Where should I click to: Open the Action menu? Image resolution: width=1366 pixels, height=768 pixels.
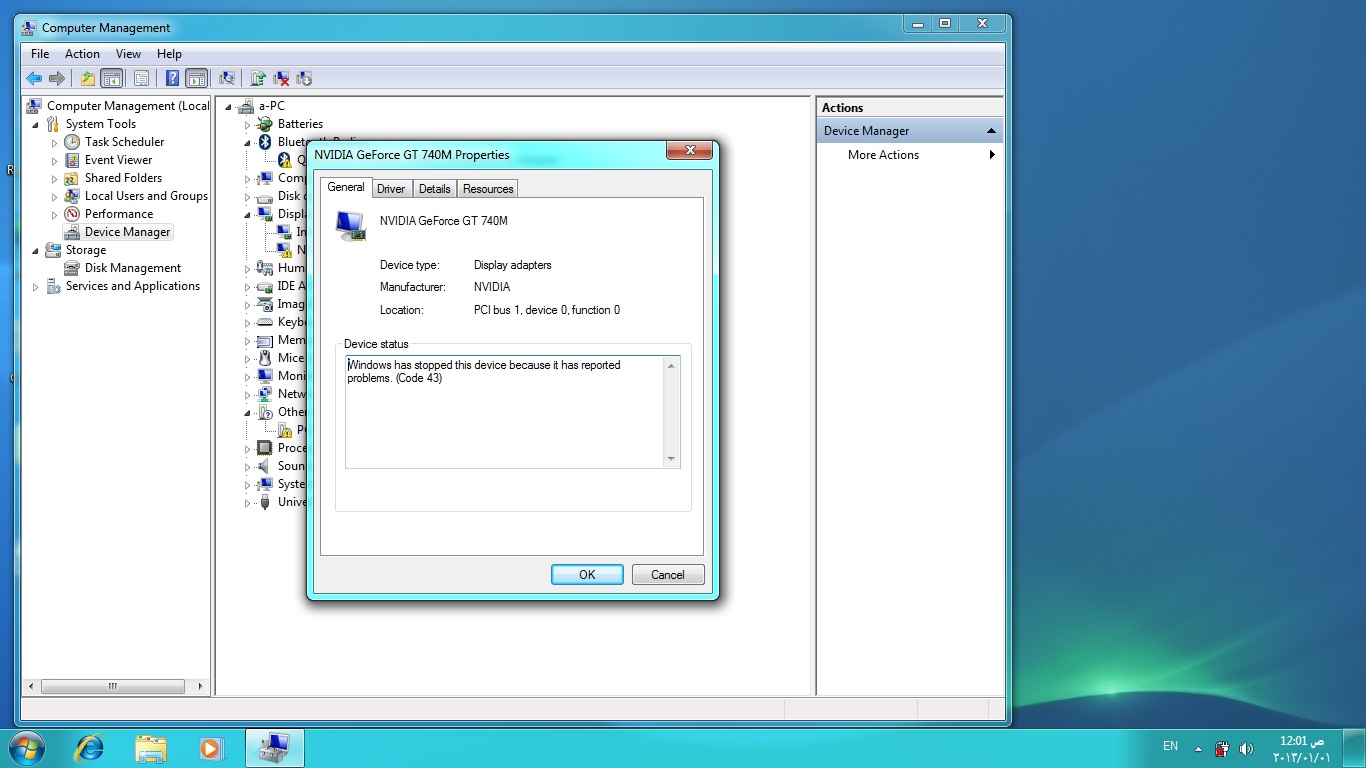[x=82, y=54]
